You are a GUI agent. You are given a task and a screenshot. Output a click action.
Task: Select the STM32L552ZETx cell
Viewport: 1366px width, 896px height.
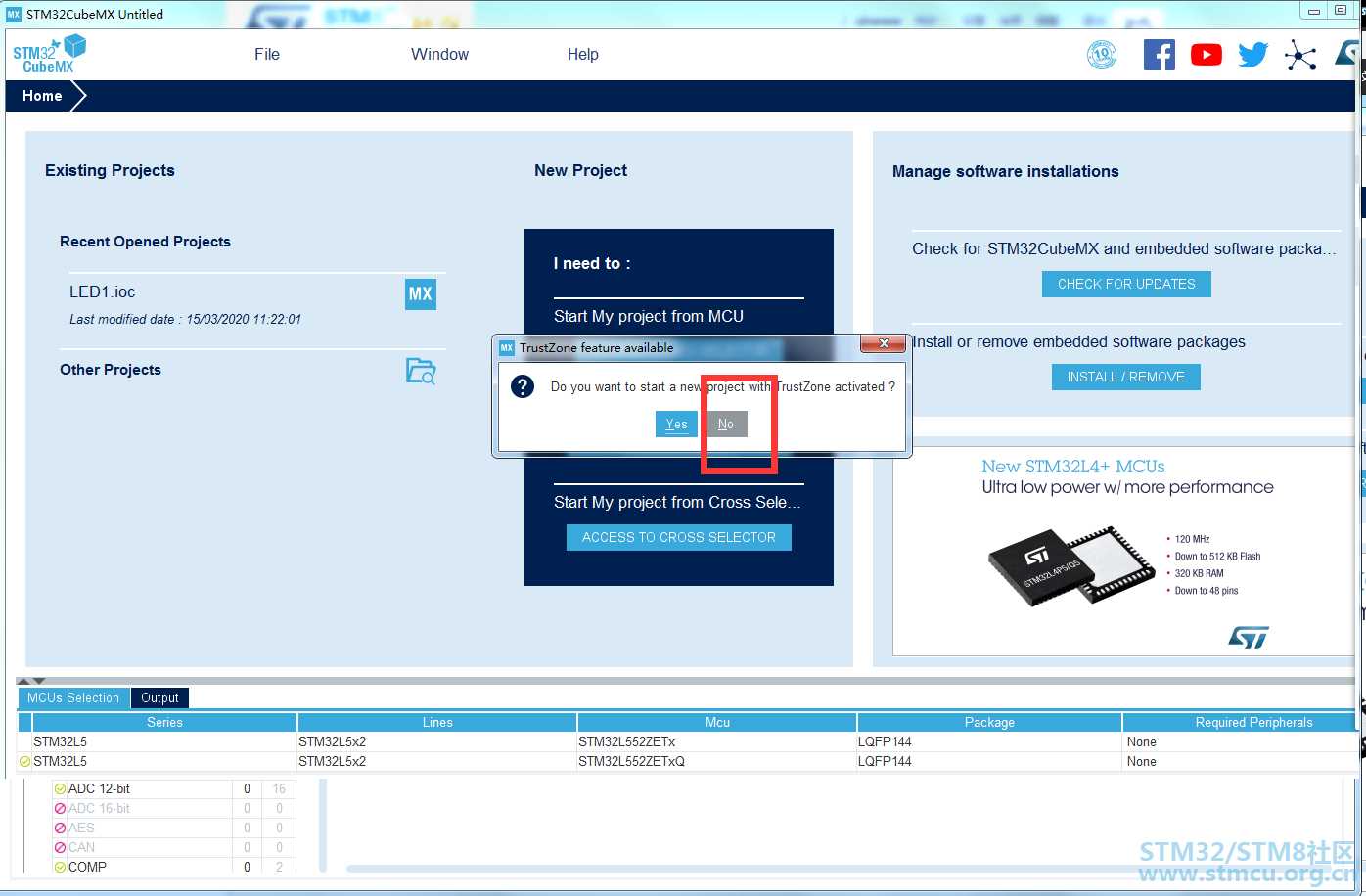717,741
